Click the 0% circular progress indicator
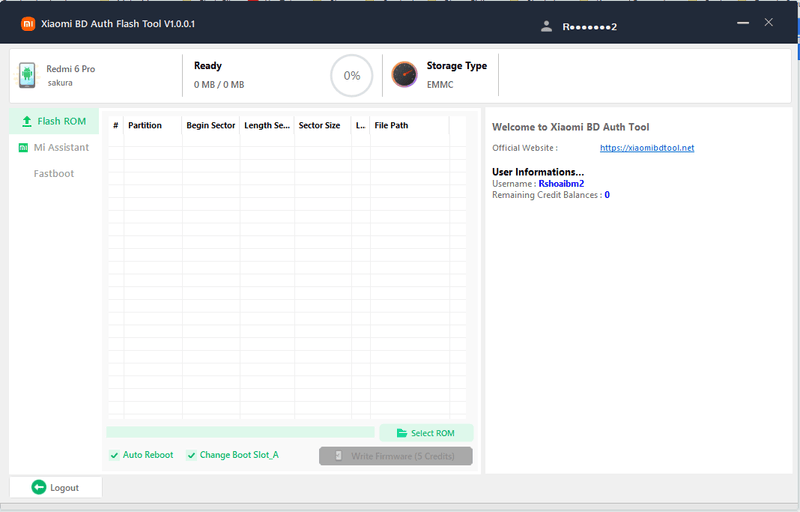The image size is (800, 512). (352, 75)
